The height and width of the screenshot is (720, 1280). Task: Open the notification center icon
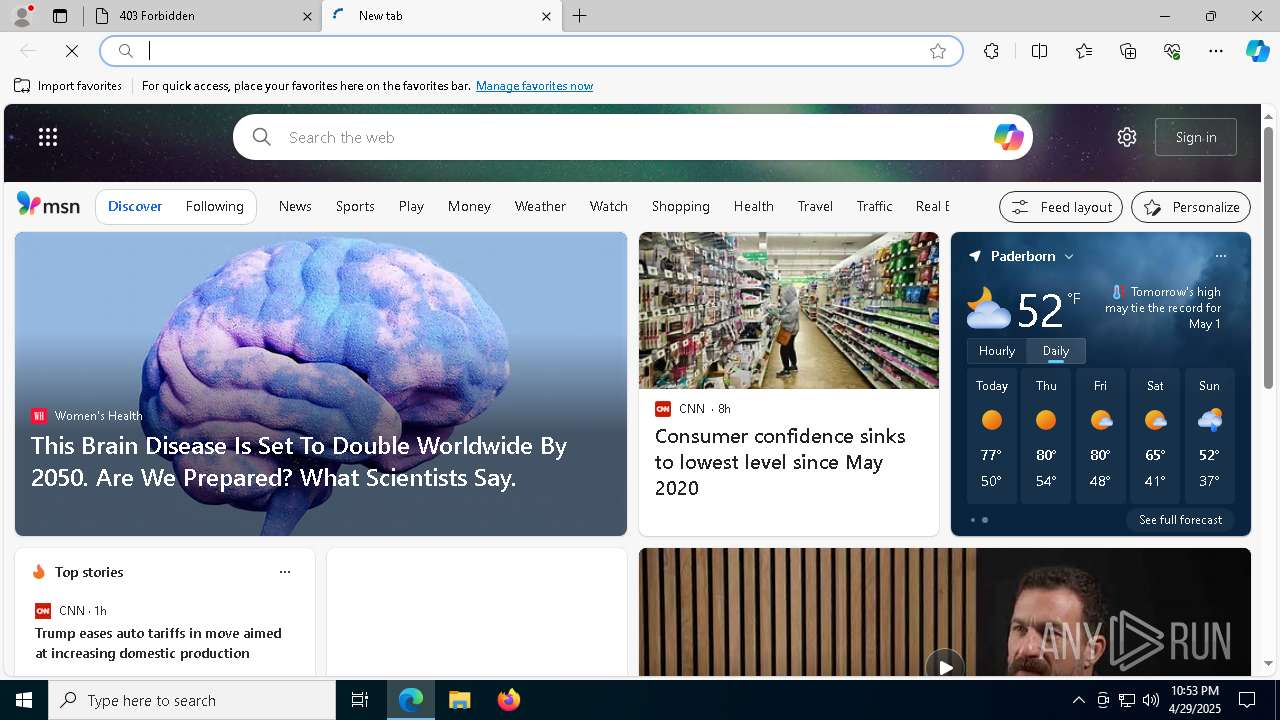1247,700
